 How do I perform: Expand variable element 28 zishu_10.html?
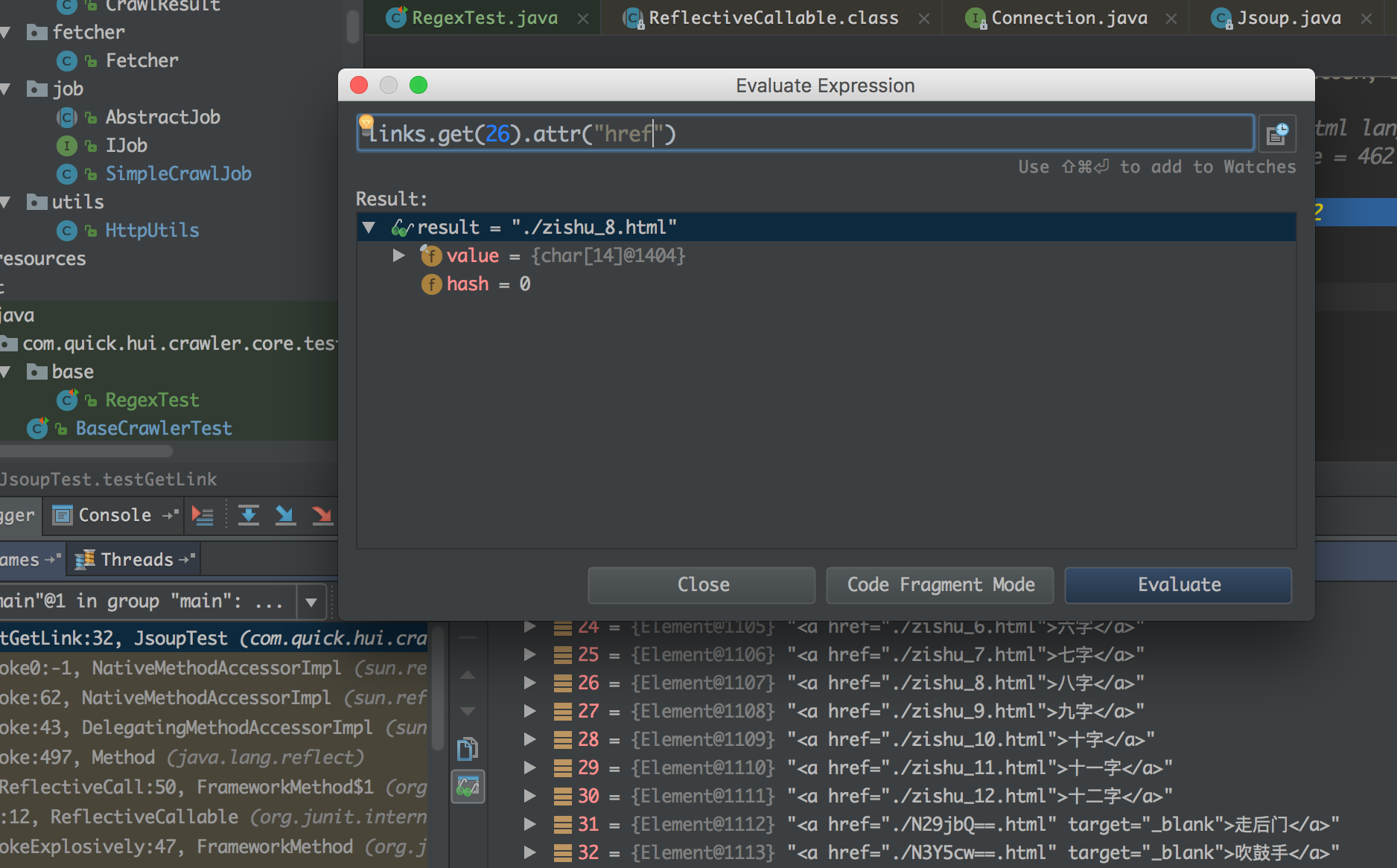(529, 739)
